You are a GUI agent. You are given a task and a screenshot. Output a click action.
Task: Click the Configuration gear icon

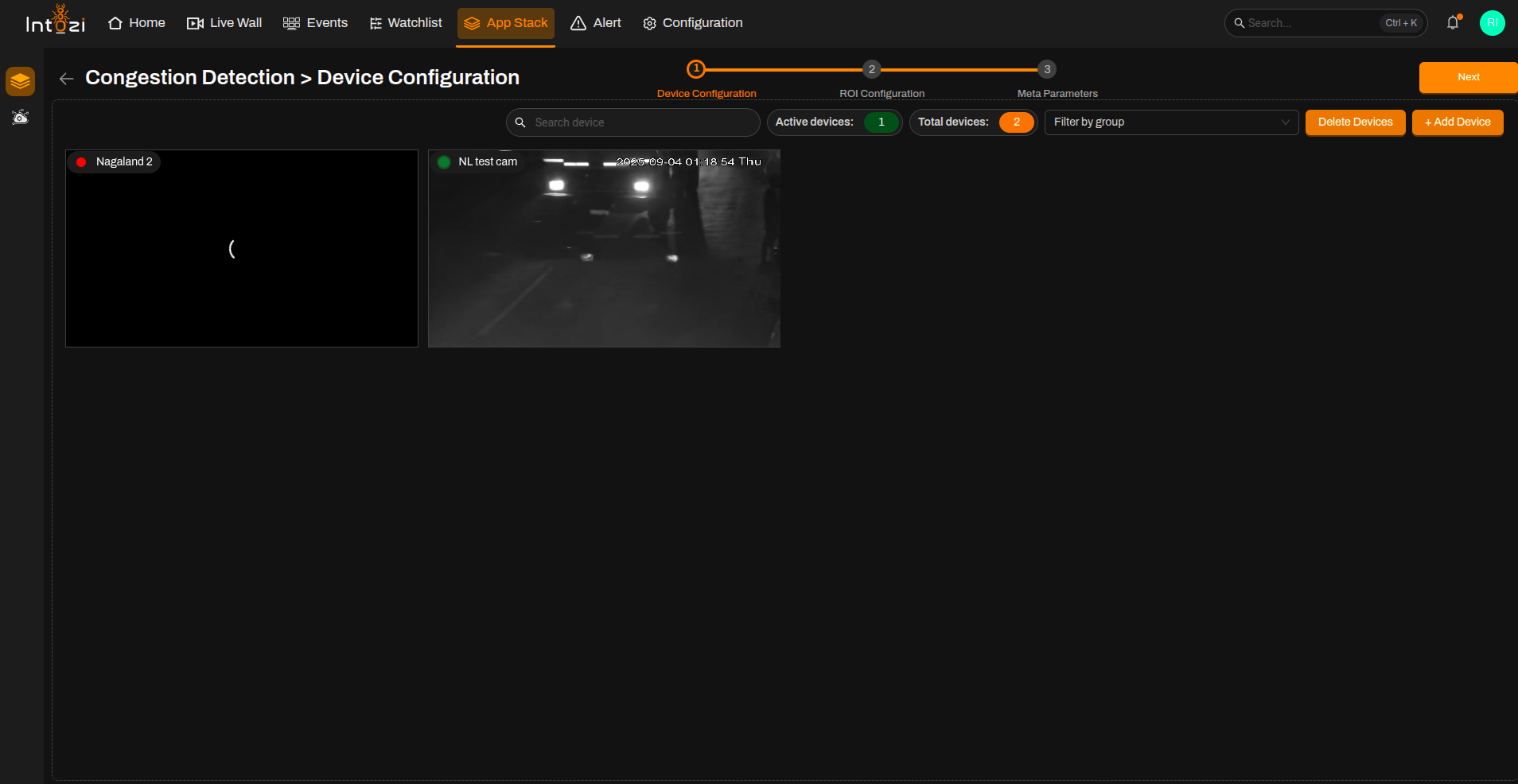point(649,24)
